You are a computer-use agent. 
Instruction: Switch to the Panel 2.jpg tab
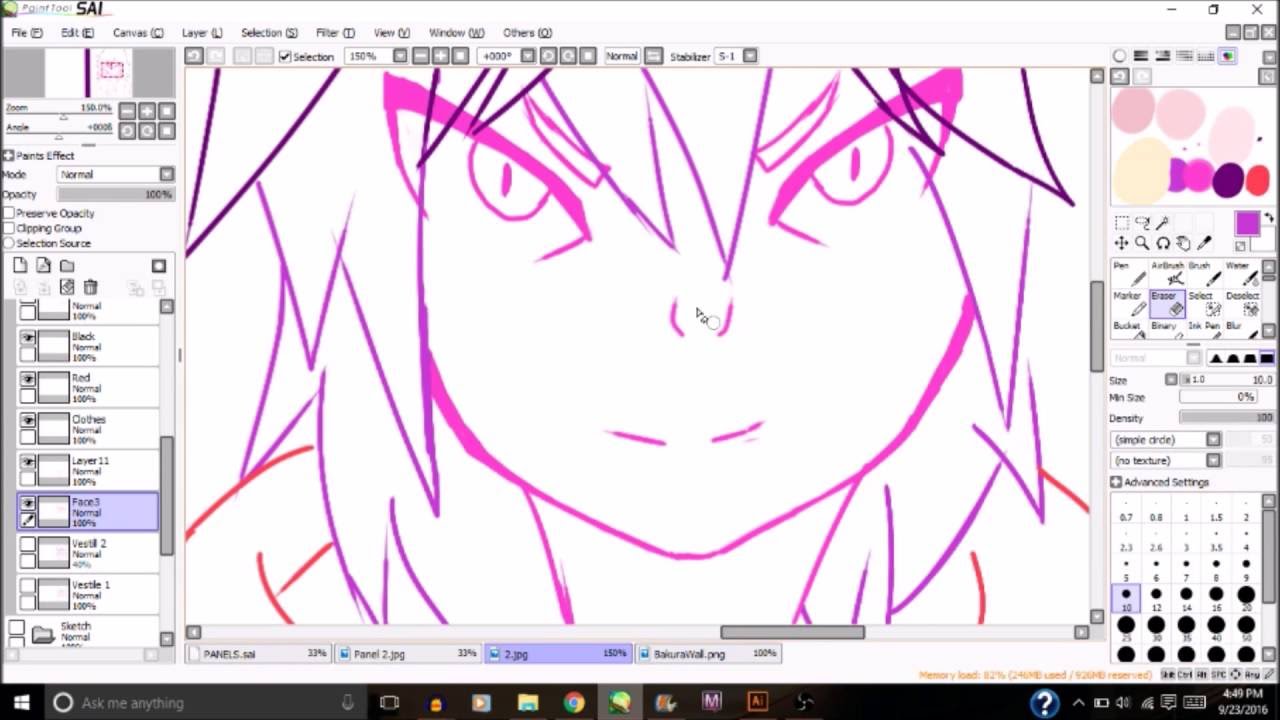(410, 653)
